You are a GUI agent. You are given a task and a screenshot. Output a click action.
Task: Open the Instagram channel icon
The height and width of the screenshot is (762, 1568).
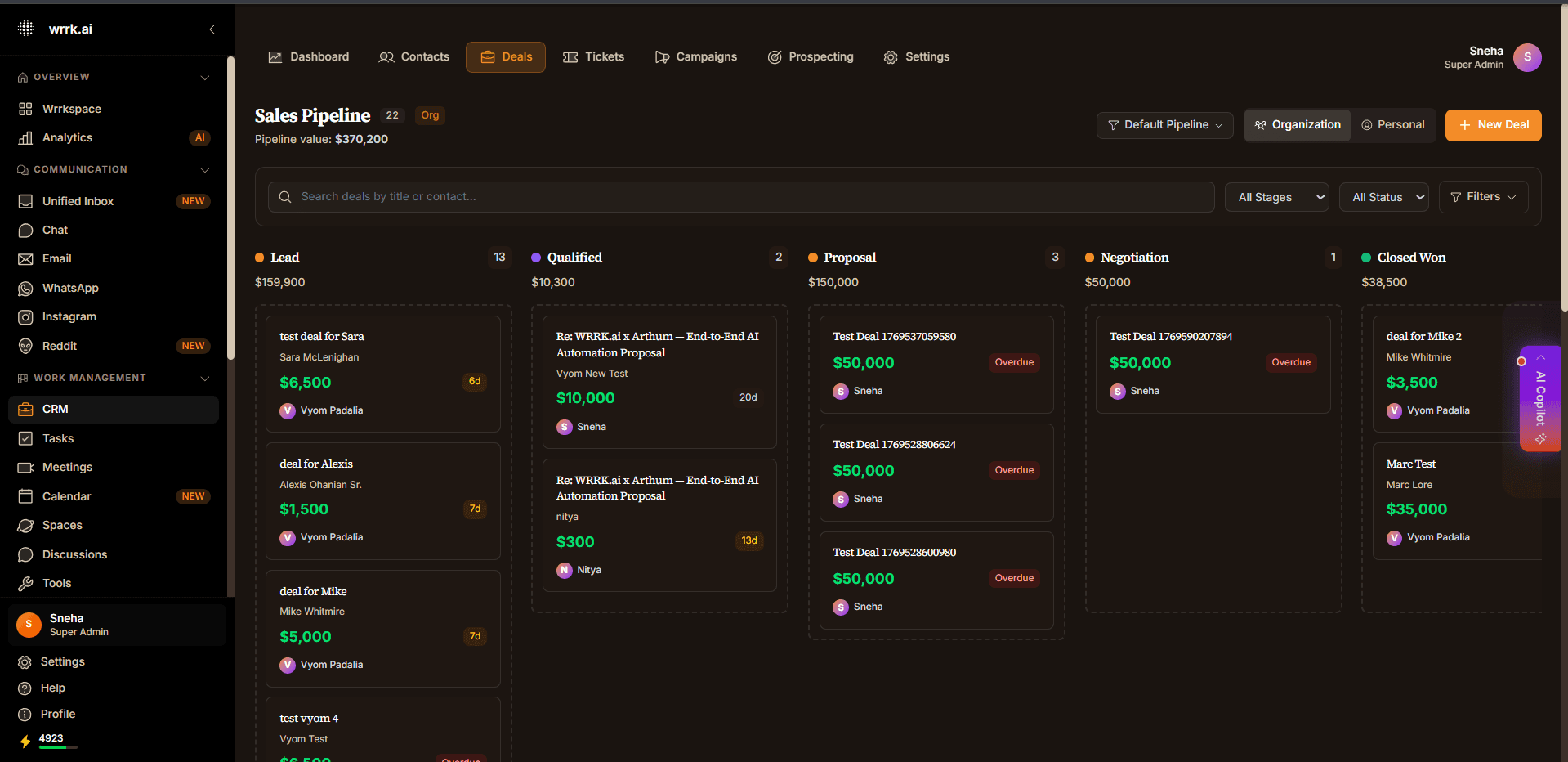click(x=69, y=316)
